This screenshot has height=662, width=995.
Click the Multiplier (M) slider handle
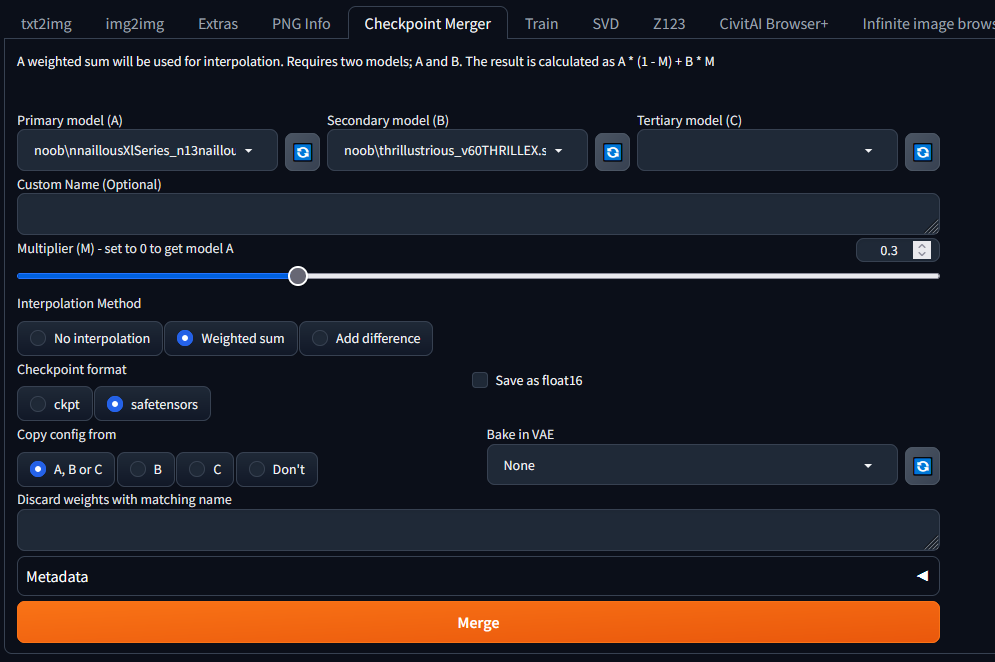tap(298, 276)
